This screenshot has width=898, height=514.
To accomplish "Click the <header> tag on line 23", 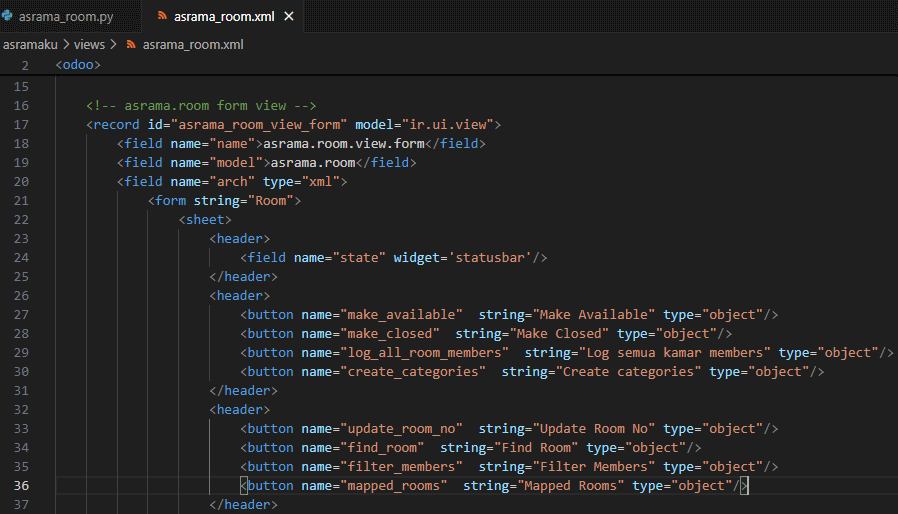I will [x=239, y=238].
